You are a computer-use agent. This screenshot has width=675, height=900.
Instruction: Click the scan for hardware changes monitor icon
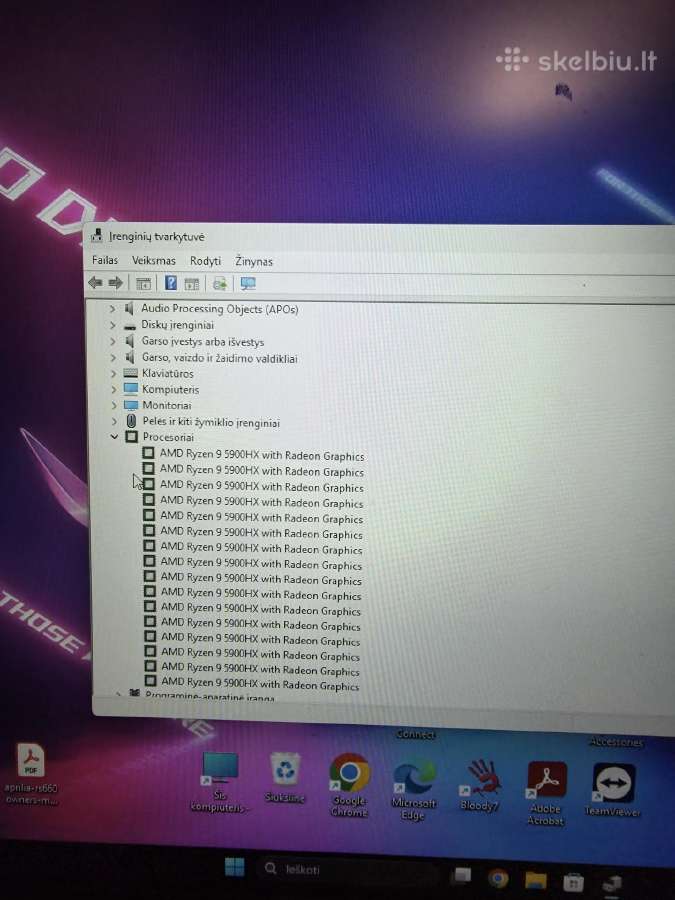point(248,283)
